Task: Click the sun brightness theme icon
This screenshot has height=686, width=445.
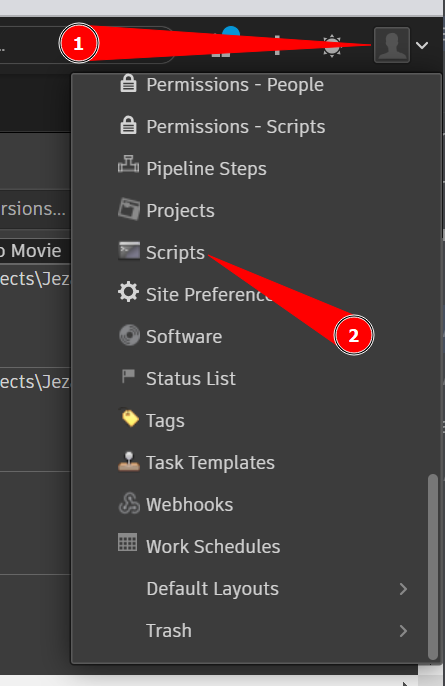Action: [x=332, y=46]
